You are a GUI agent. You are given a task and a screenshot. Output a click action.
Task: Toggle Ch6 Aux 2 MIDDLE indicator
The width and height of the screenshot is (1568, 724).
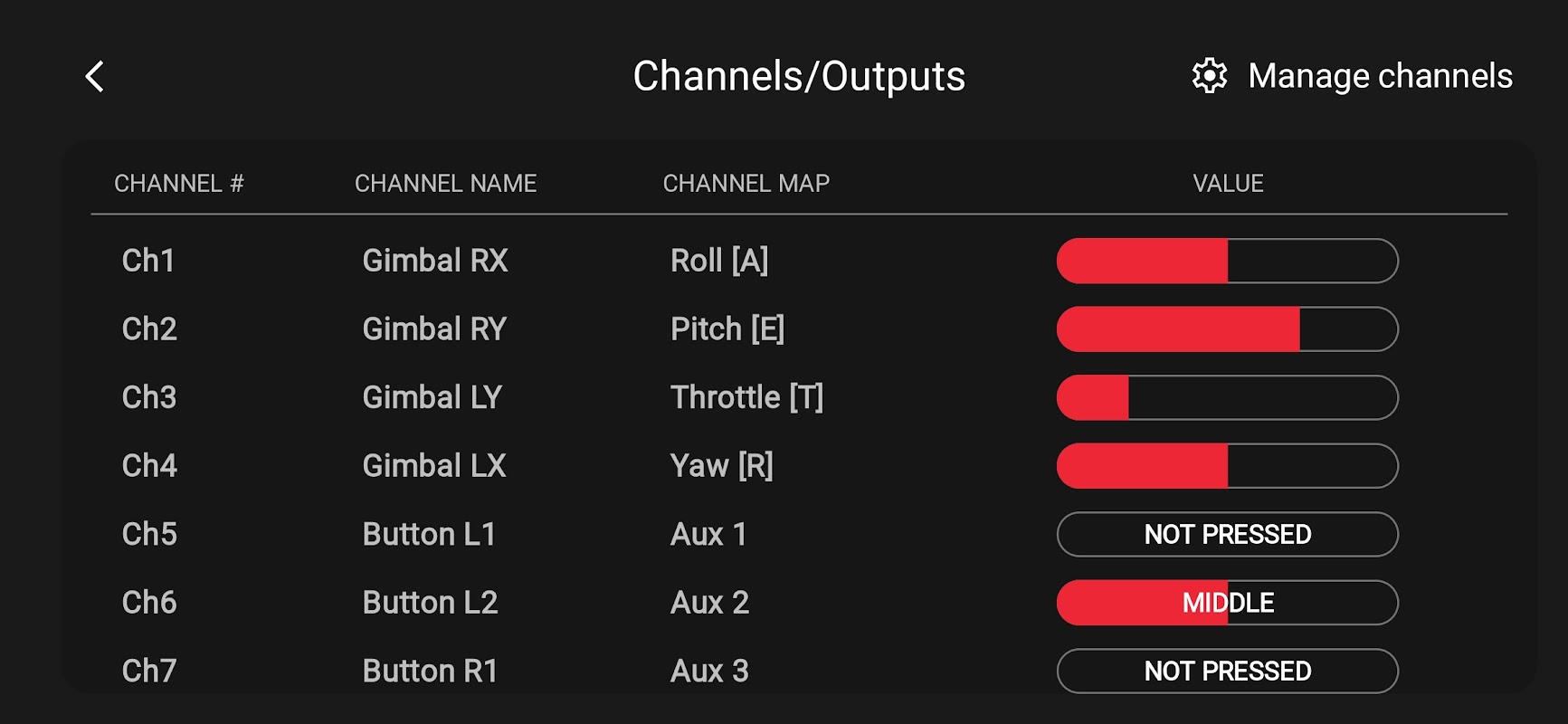click(1227, 603)
